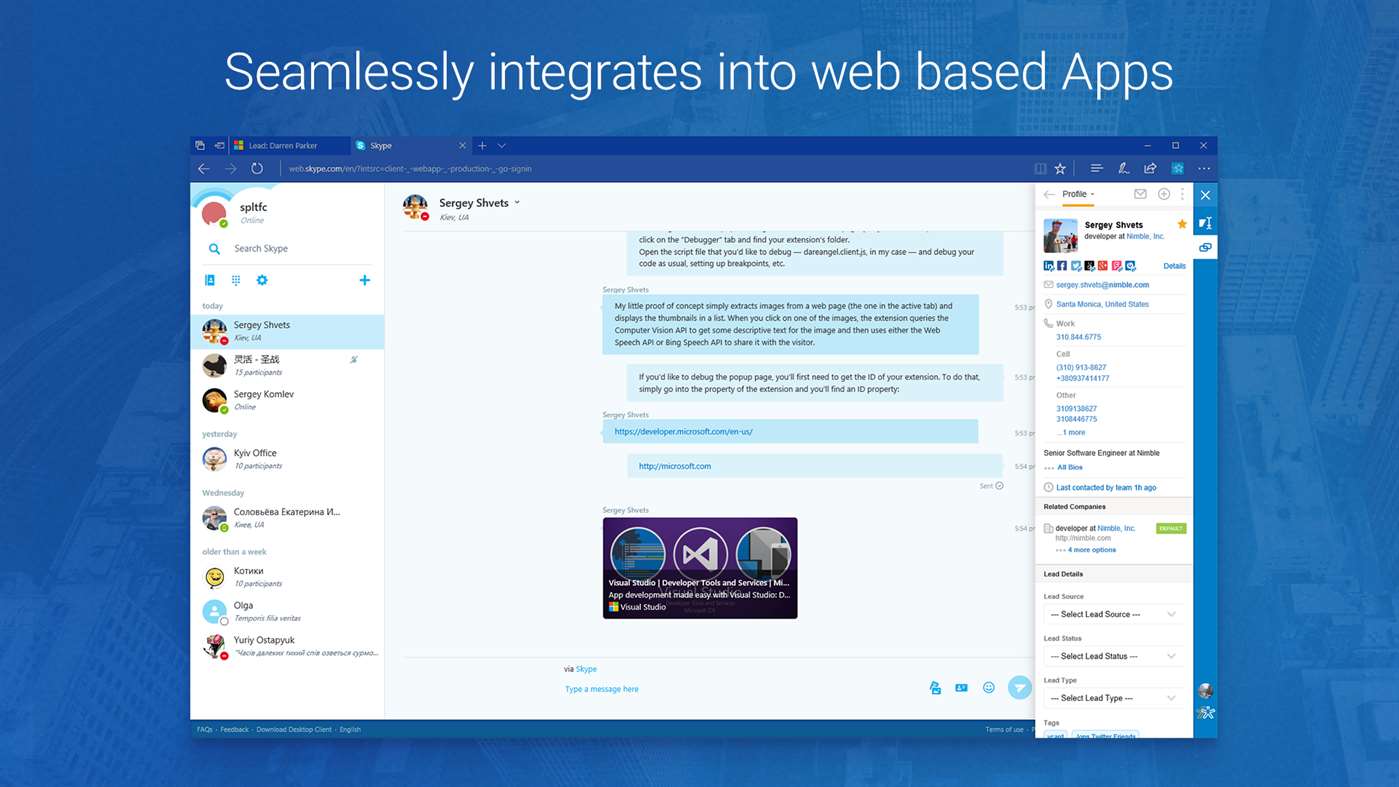This screenshot has width=1399, height=787.
Task: Click the Foursquare icon in Sergey's profile
Action: pyautogui.click(x=1117, y=266)
